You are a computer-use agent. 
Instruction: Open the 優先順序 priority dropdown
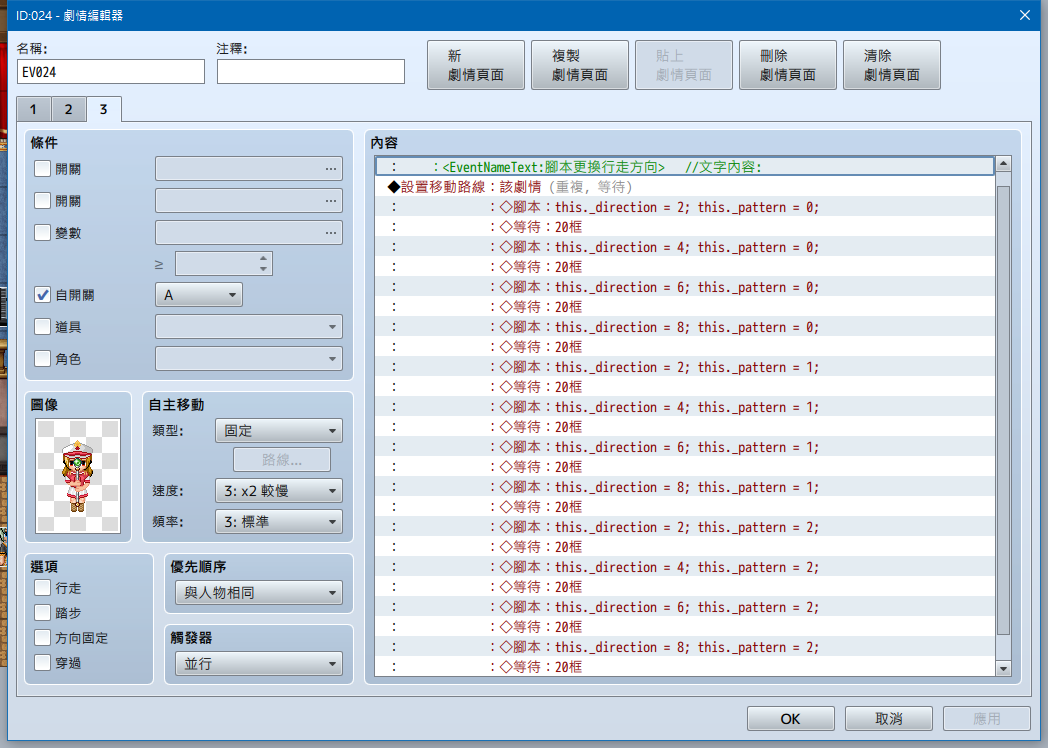(259, 592)
